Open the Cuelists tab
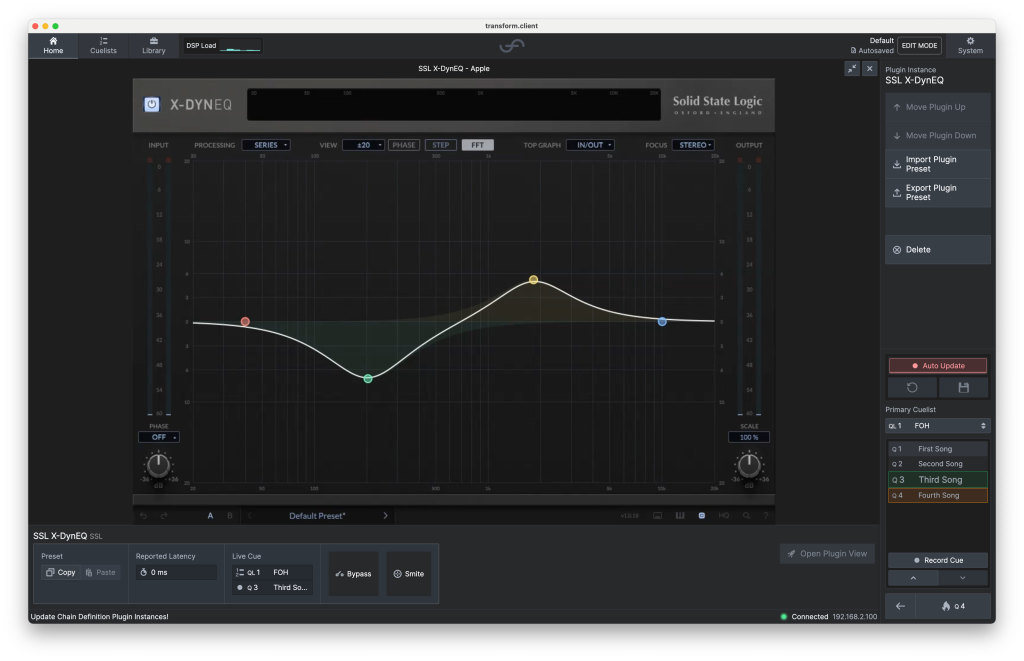The height and width of the screenshot is (661, 1024). 103,46
